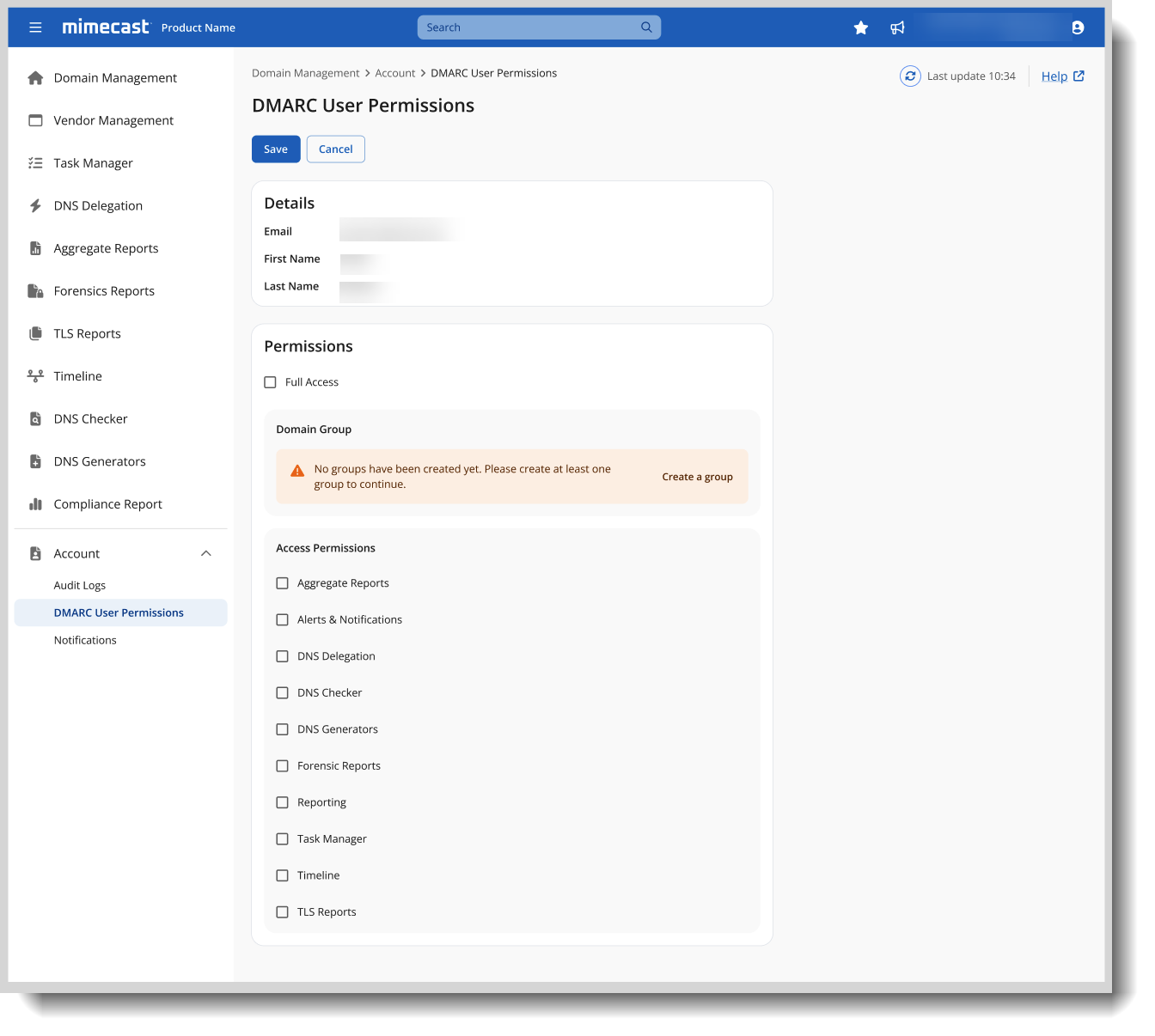The height and width of the screenshot is (1036, 1155).
Task: Click the DNS Delegation lightning icon
Action: click(x=35, y=206)
